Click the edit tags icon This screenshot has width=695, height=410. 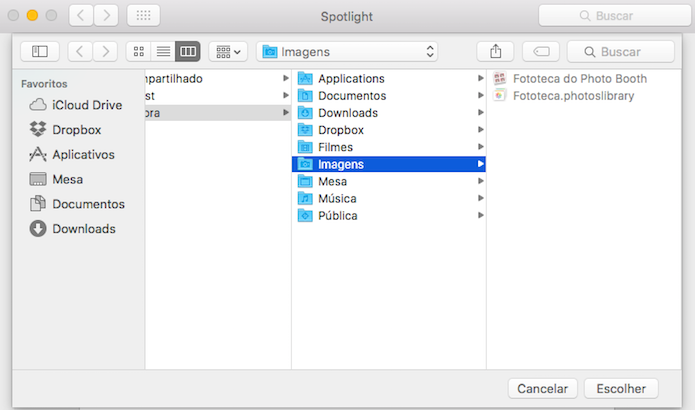pos(541,52)
